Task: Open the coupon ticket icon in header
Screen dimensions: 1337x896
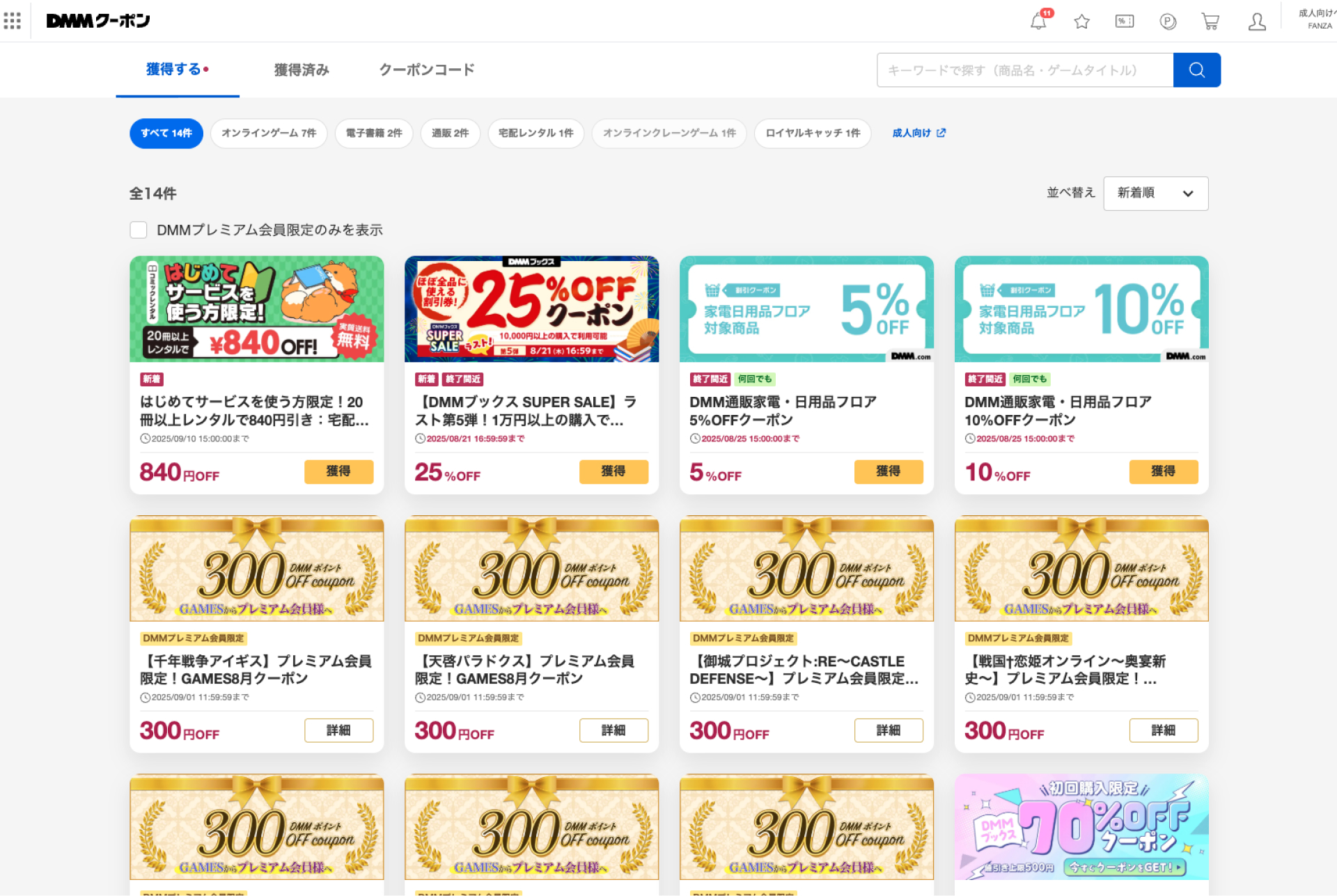Action: click(x=1125, y=22)
